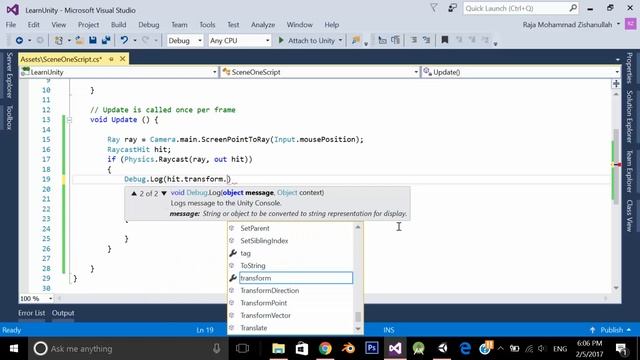Select SetSiblingIndex in IntelliSense list
Screen dimensions: 640x360
(x=290, y=241)
